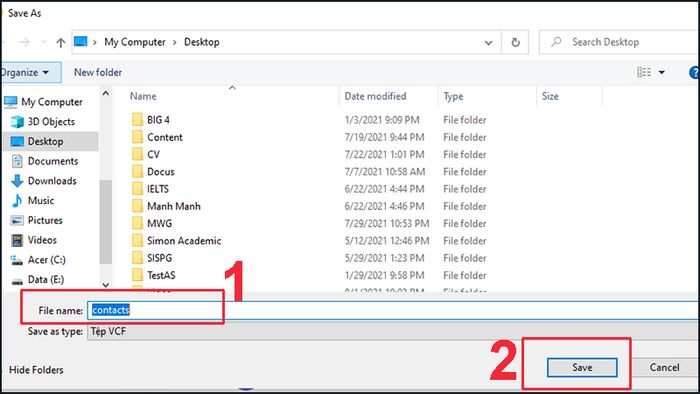The height and width of the screenshot is (394, 700).
Task: Open the Organize dropdown menu
Action: (x=25, y=72)
